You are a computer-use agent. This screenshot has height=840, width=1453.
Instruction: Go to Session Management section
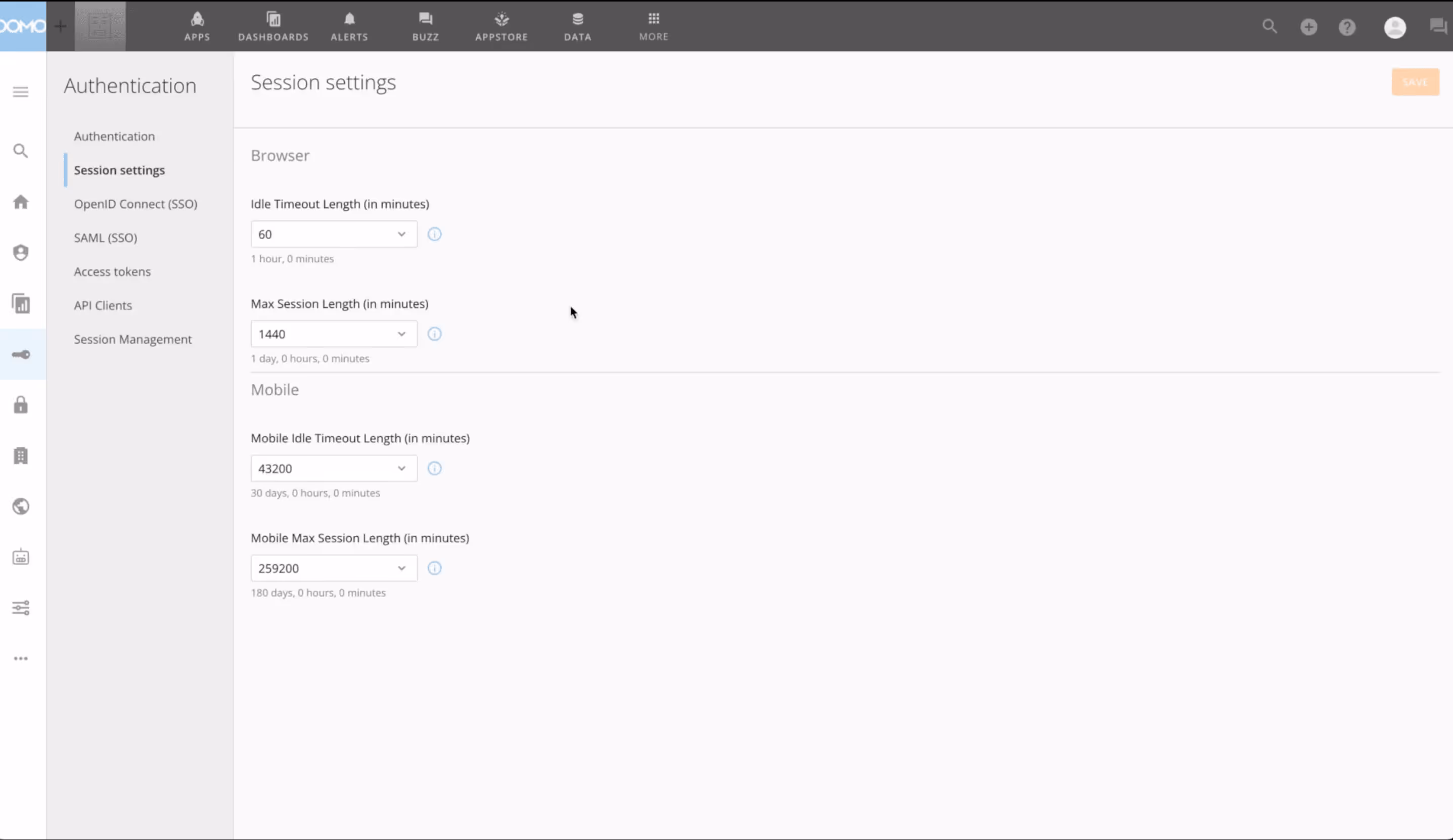(x=132, y=339)
